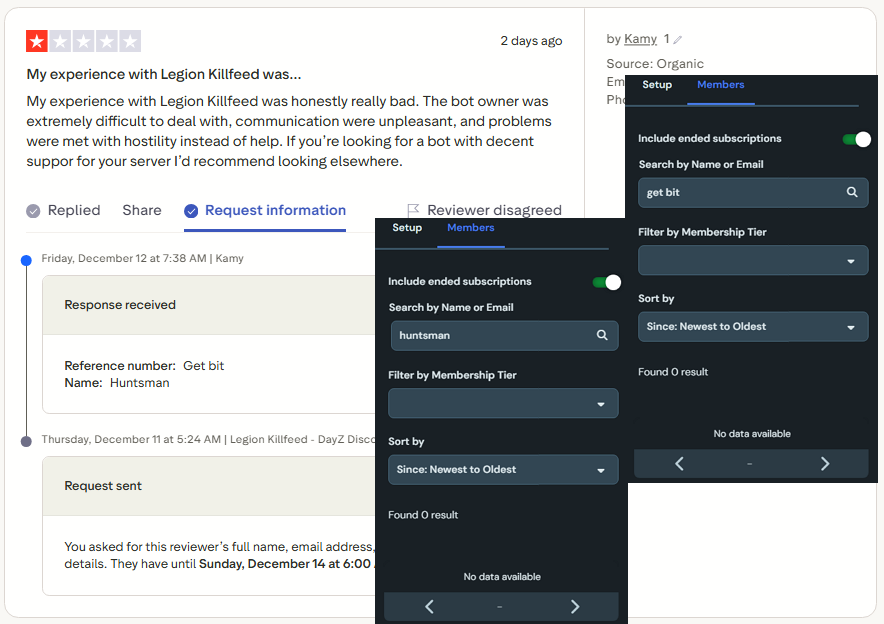Viewport: 884px width, 624px height.
Task: Open Sort by dropdown in huntsman panel
Action: click(x=503, y=470)
